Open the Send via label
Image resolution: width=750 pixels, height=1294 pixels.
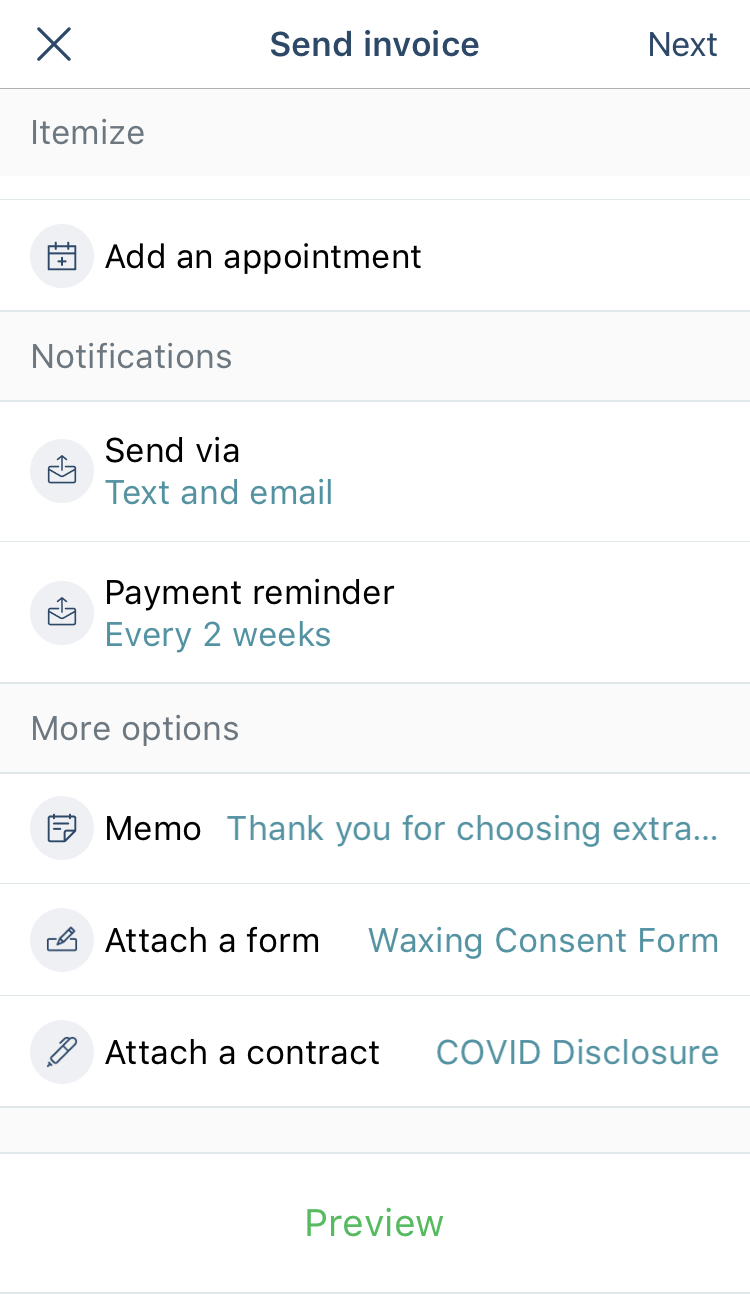[x=172, y=450]
